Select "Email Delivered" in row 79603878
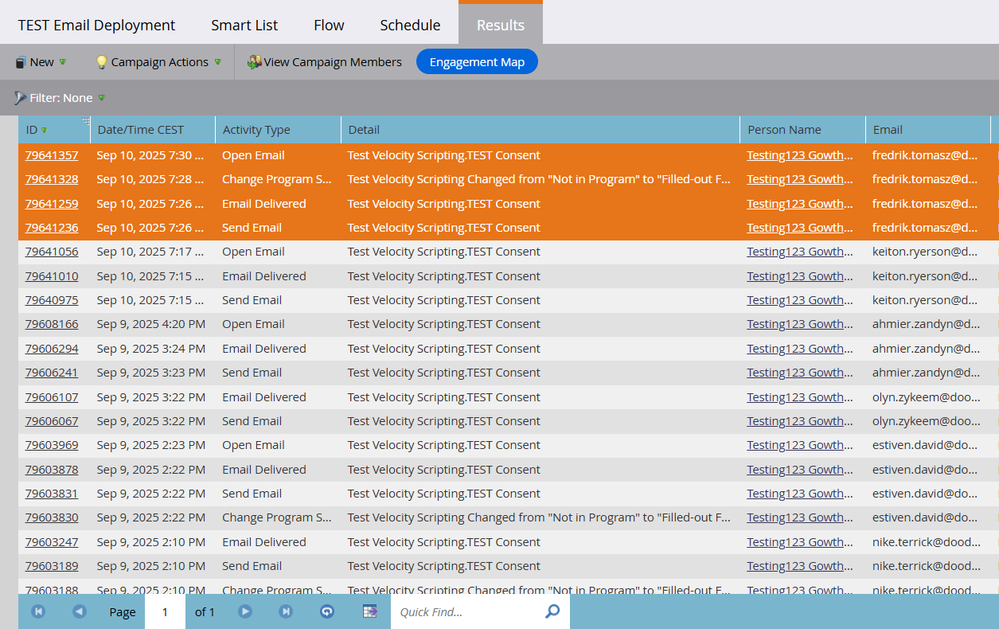The width and height of the screenshot is (999, 629). 264,470
